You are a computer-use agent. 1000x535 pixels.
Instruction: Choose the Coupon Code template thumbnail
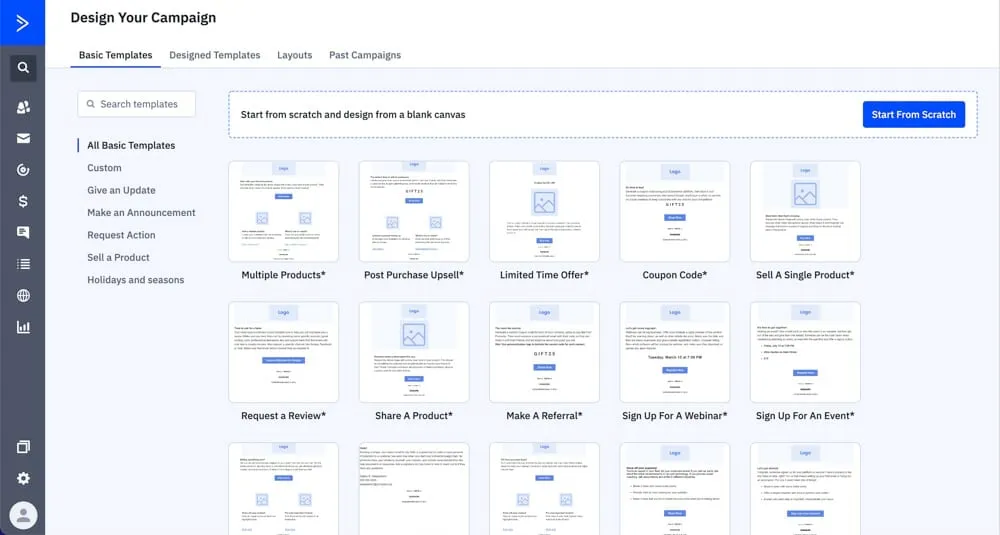(675, 211)
